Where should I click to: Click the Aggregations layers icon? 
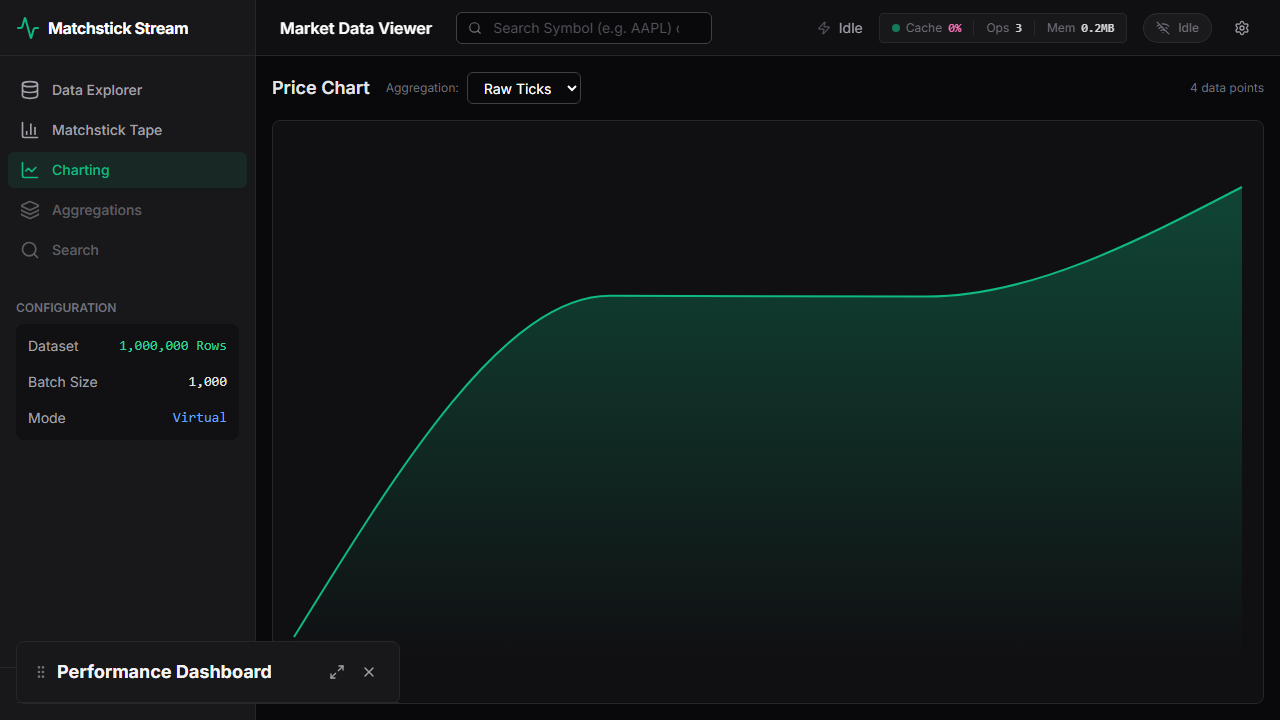[30, 210]
